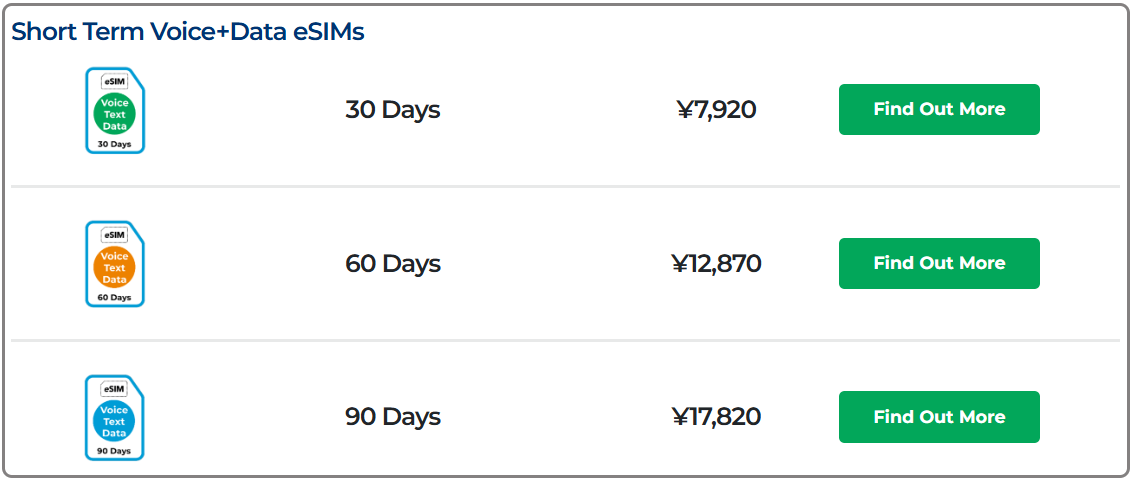1134x483 pixels.
Task: Click the blue Voice Text Data circle
Action: (115, 422)
